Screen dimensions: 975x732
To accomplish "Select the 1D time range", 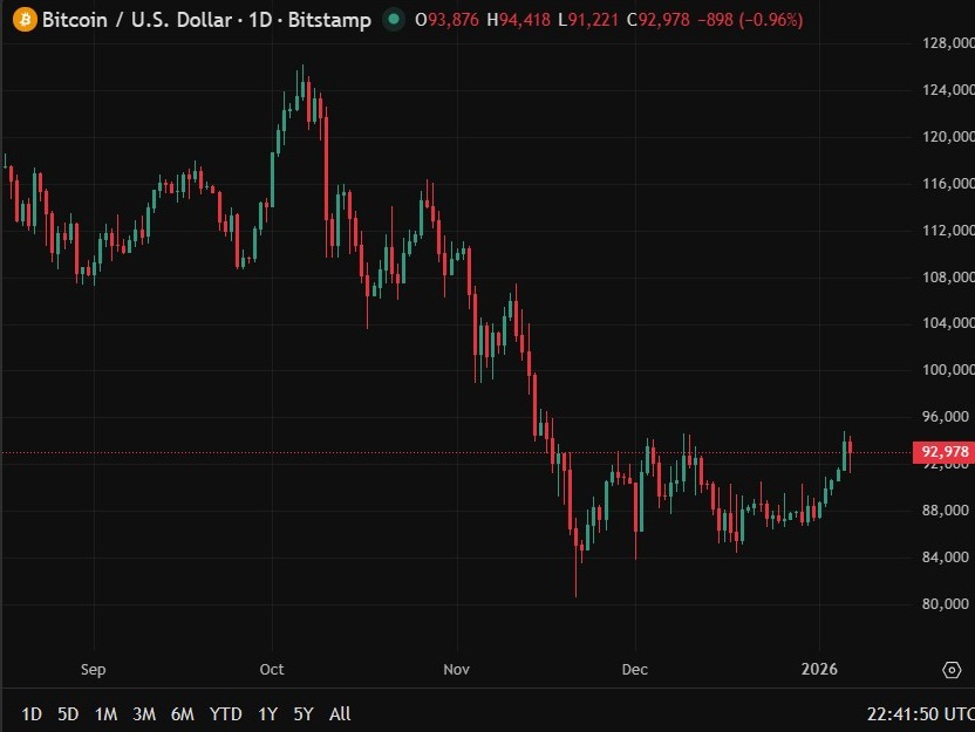I will (32, 714).
